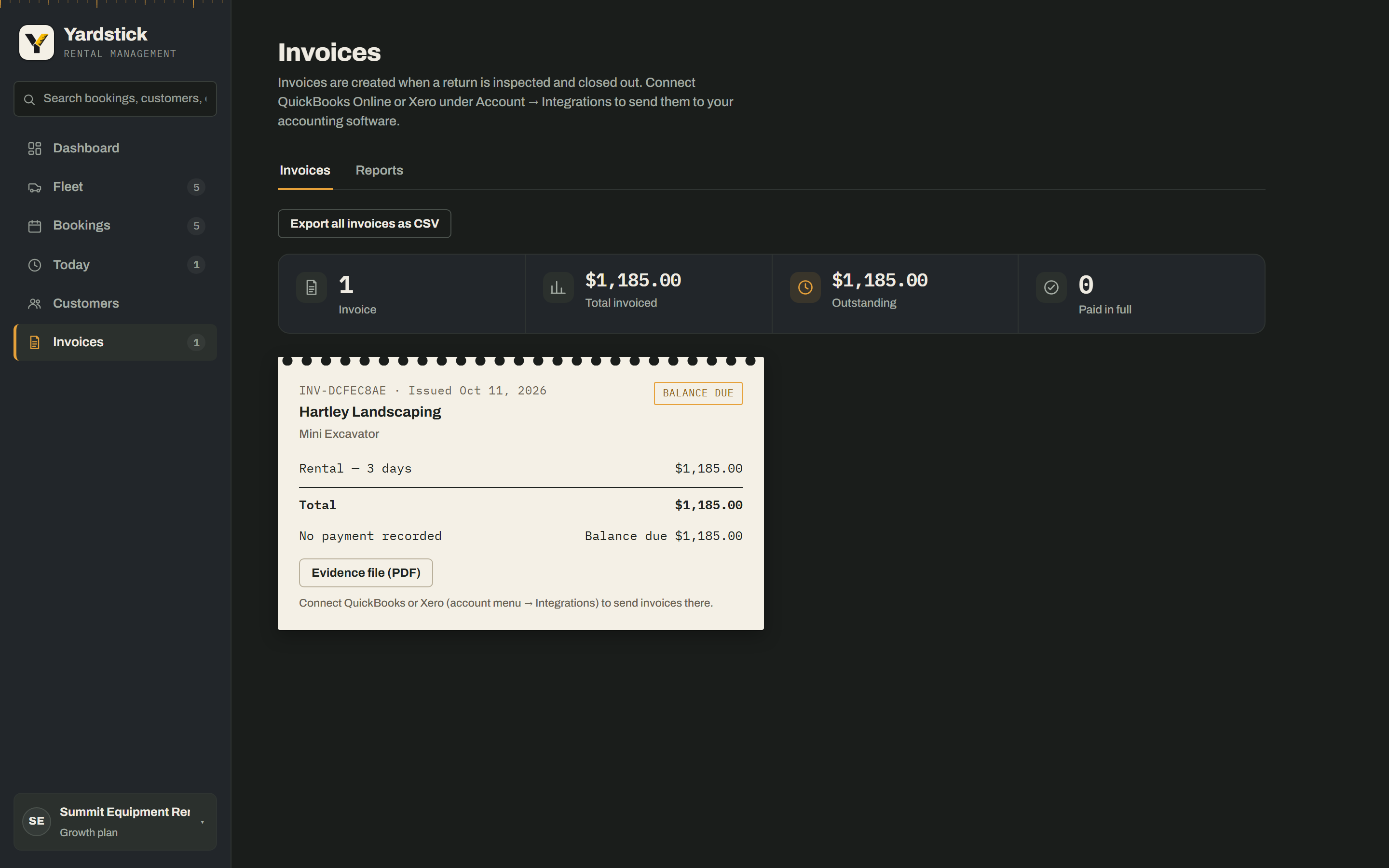Image resolution: width=1389 pixels, height=868 pixels.
Task: Click the search magnifier icon
Action: pos(29,99)
